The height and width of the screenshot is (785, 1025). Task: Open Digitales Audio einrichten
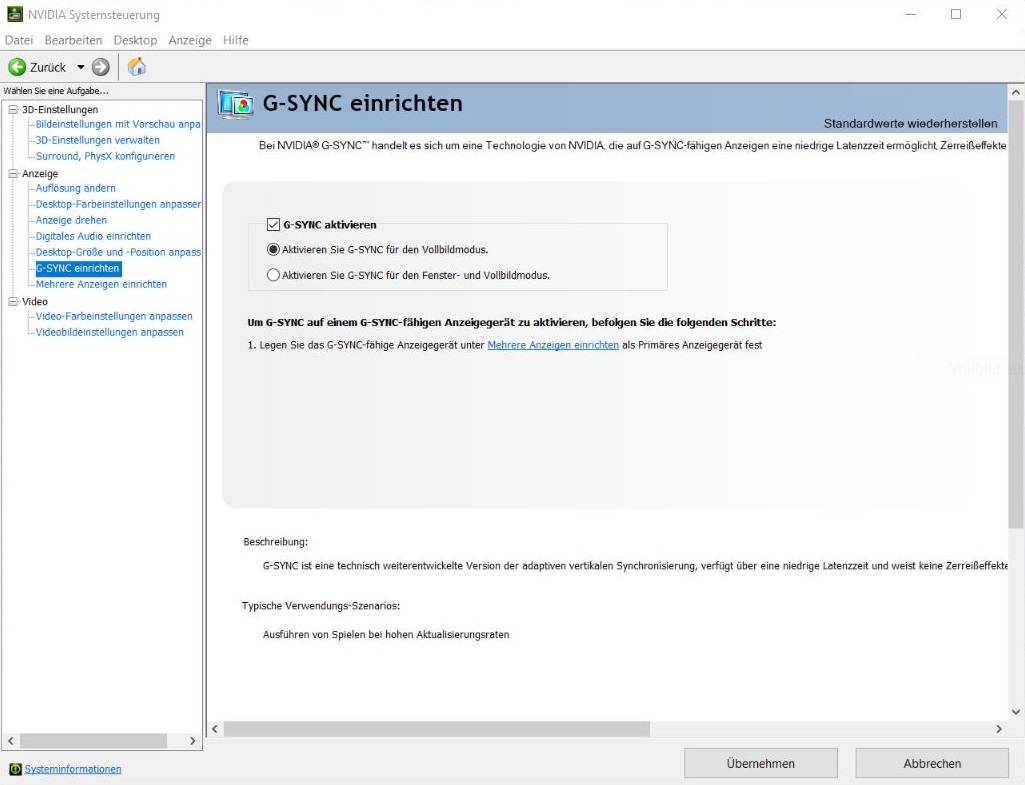point(93,236)
